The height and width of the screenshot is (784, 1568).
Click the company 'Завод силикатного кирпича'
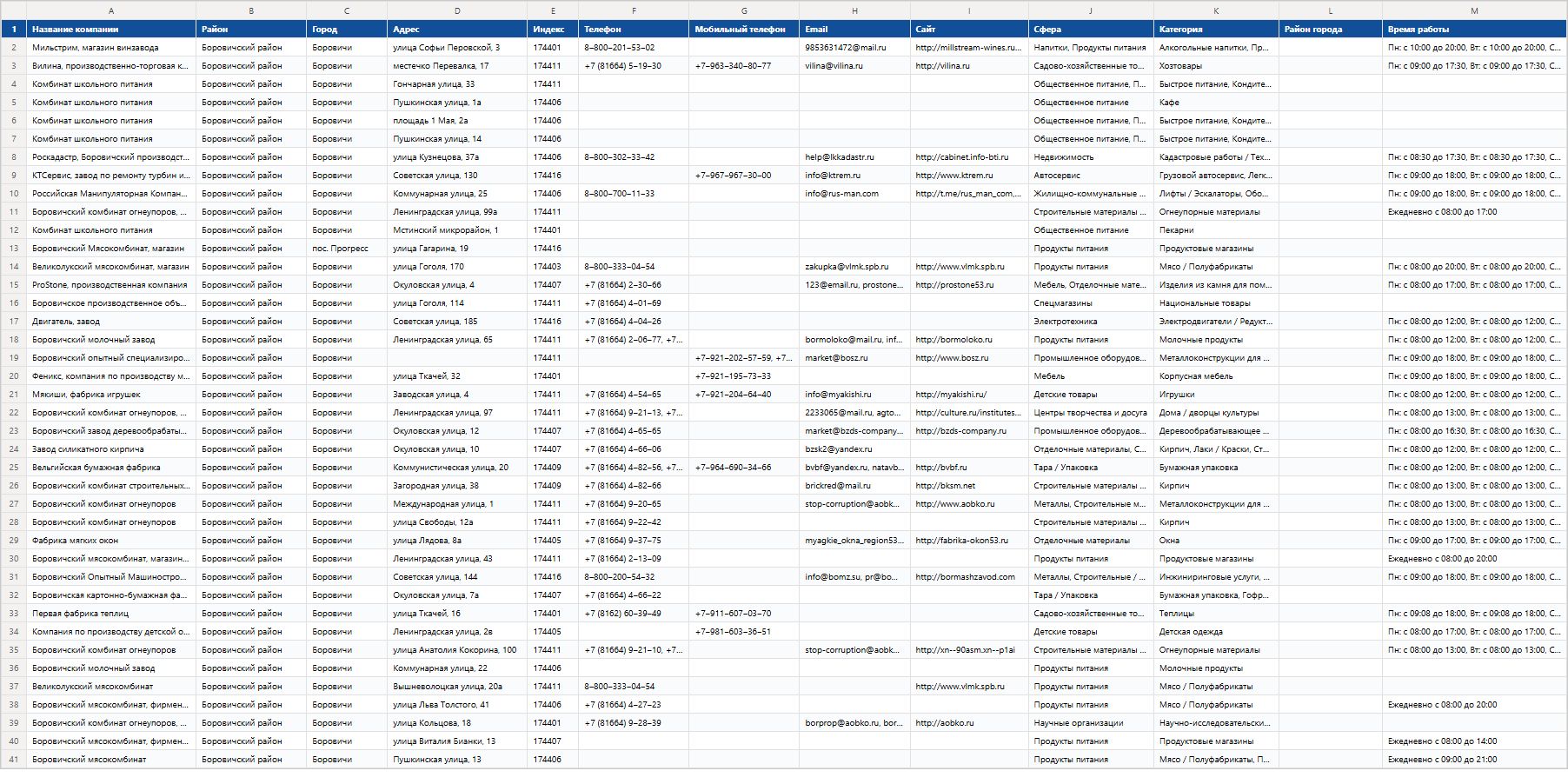point(111,449)
